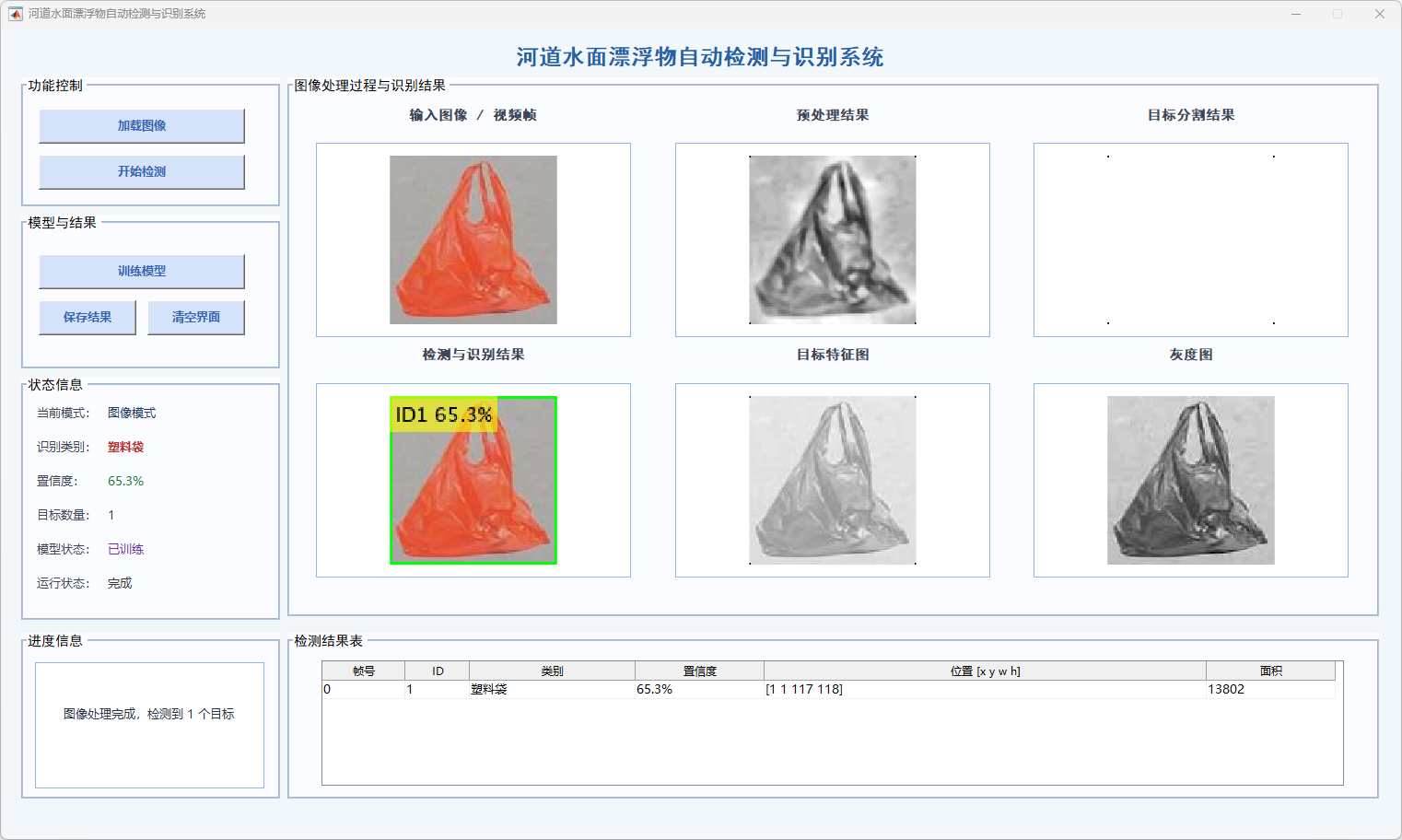Click the MATLAB app icon in title bar
The image size is (1402, 840).
[16, 14]
